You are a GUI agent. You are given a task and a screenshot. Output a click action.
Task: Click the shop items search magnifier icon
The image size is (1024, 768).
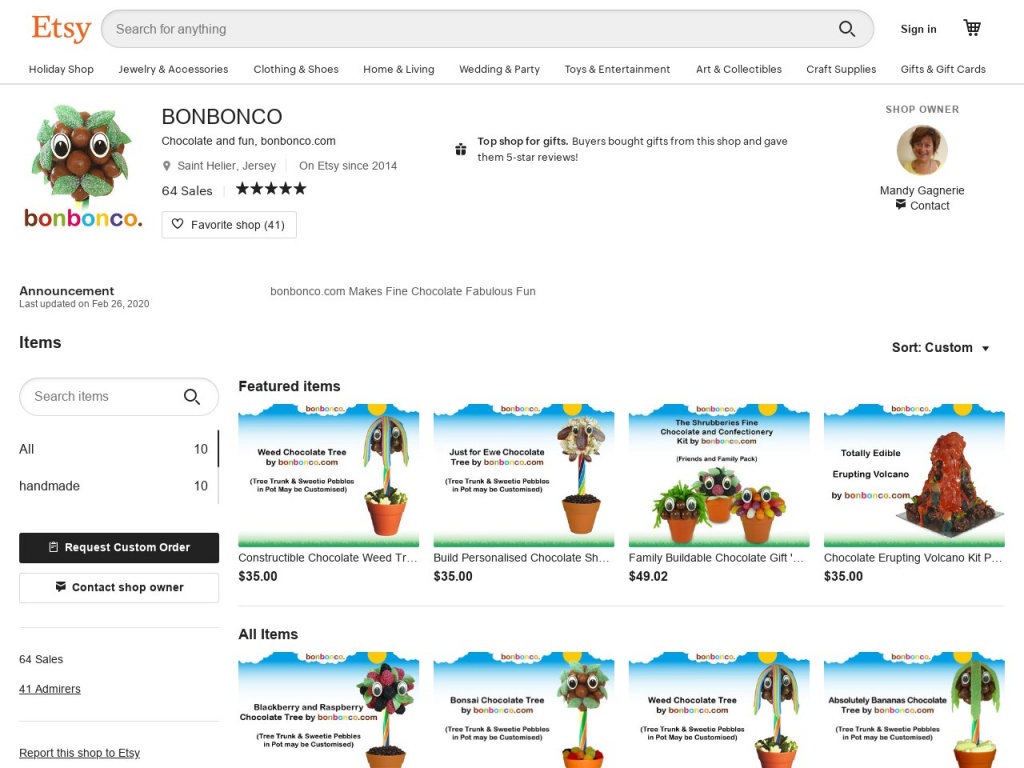coord(192,397)
